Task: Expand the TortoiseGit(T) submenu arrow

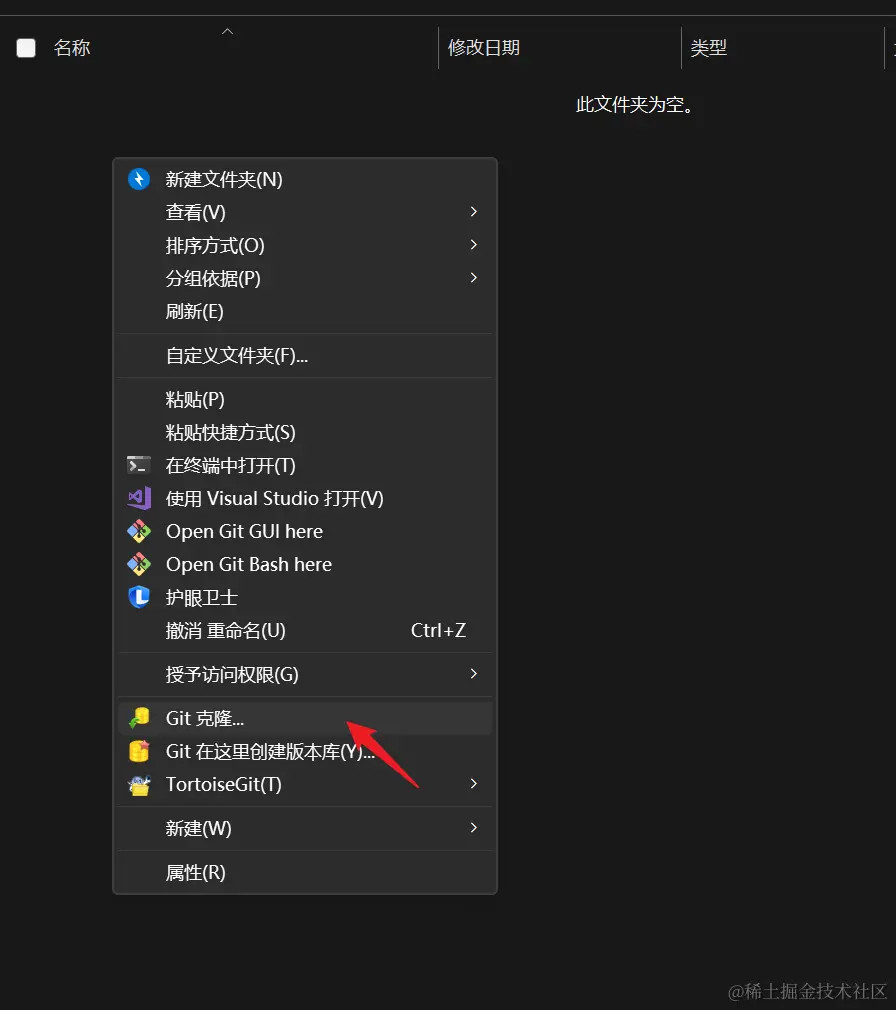Action: [x=473, y=784]
